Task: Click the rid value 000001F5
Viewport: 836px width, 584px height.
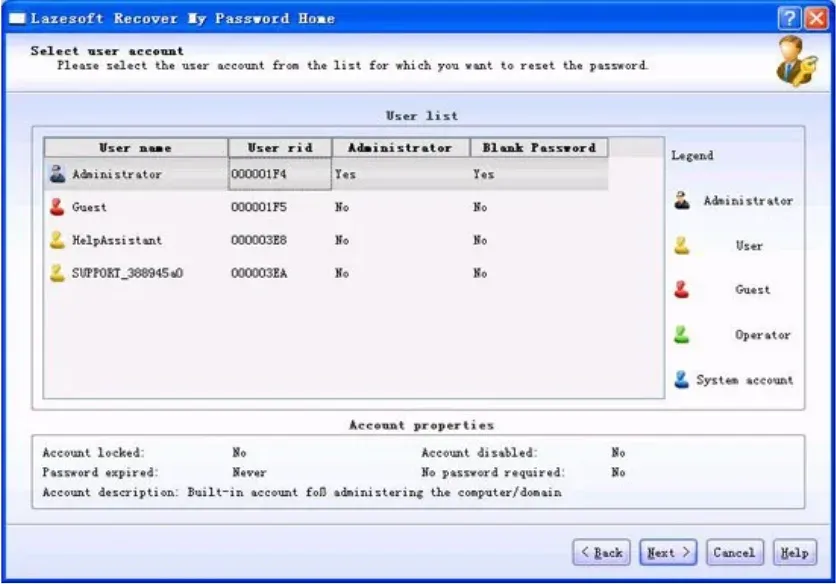Action: click(x=259, y=207)
